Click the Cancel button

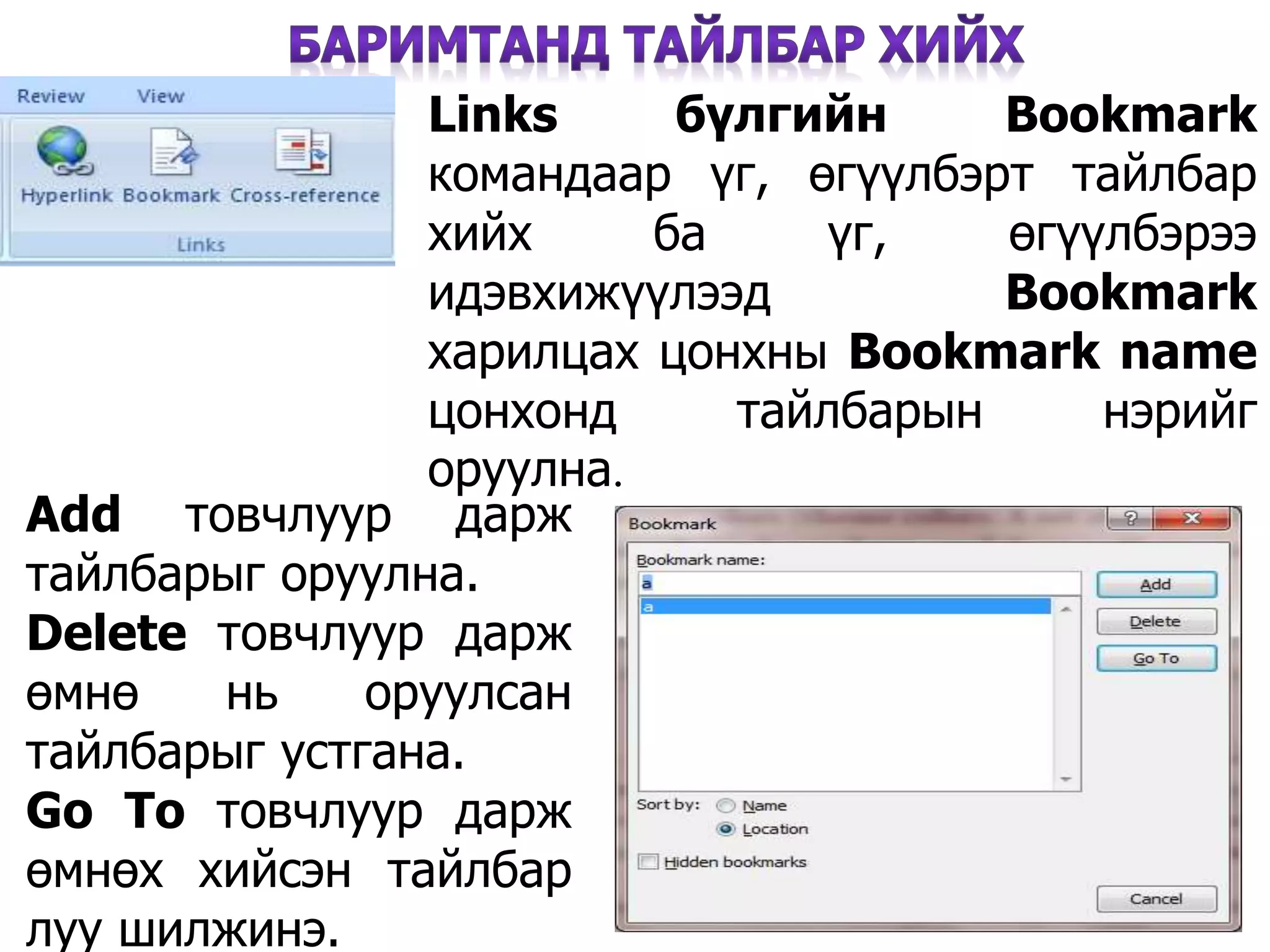pos(1157,899)
